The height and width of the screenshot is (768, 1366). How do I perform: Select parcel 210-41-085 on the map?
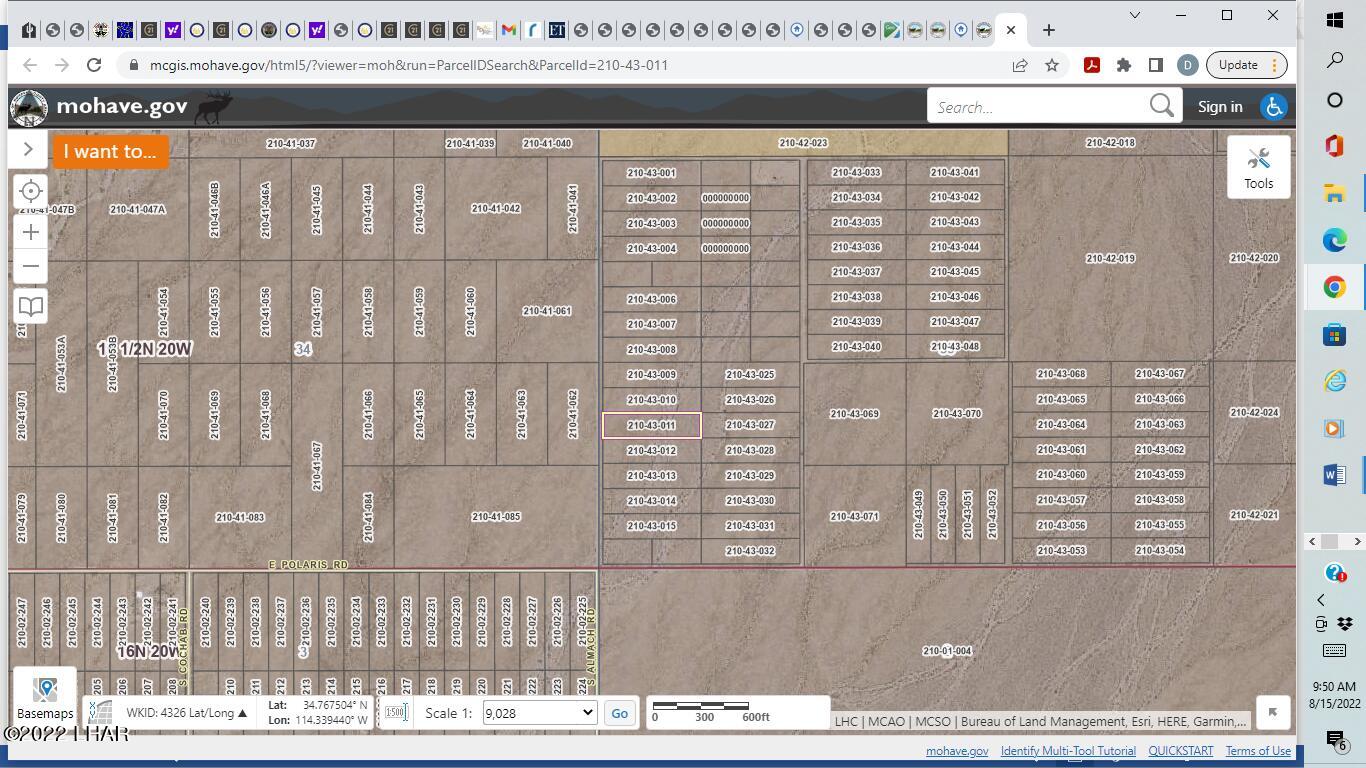click(496, 517)
